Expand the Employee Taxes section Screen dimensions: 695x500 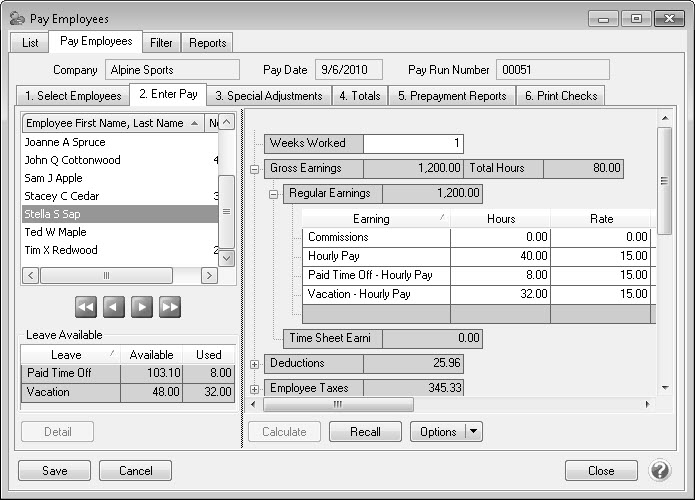tap(254, 389)
